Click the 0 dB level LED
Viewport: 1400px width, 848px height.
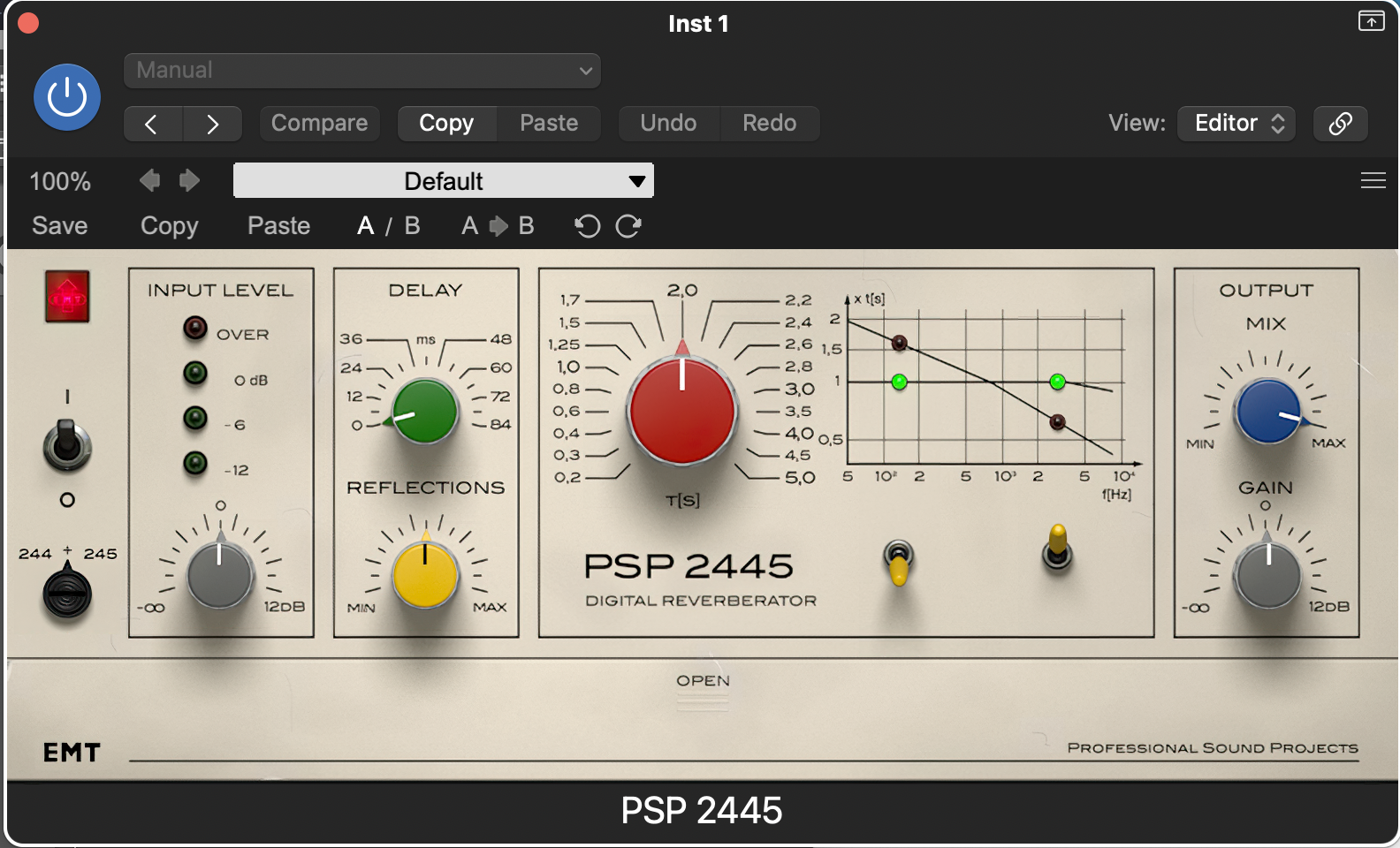195,374
